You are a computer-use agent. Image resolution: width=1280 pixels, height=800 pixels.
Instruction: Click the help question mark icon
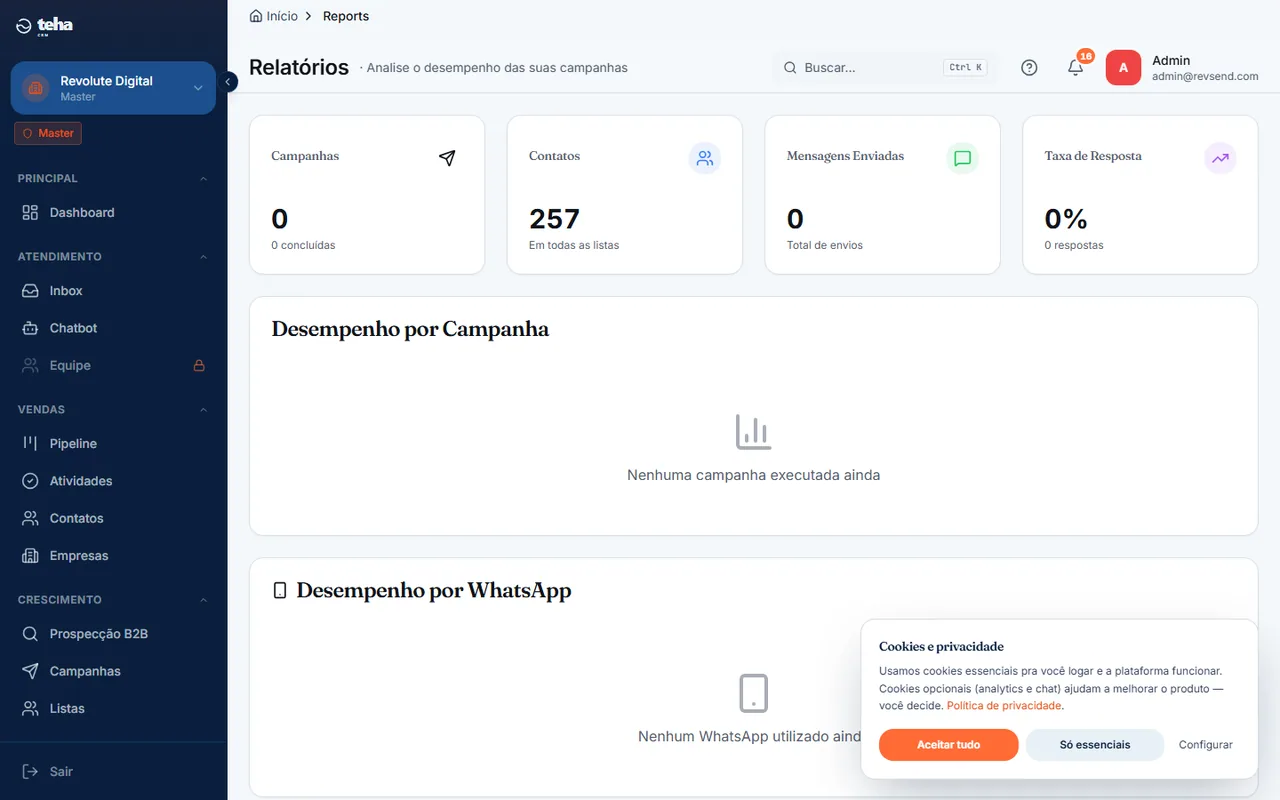[1029, 68]
